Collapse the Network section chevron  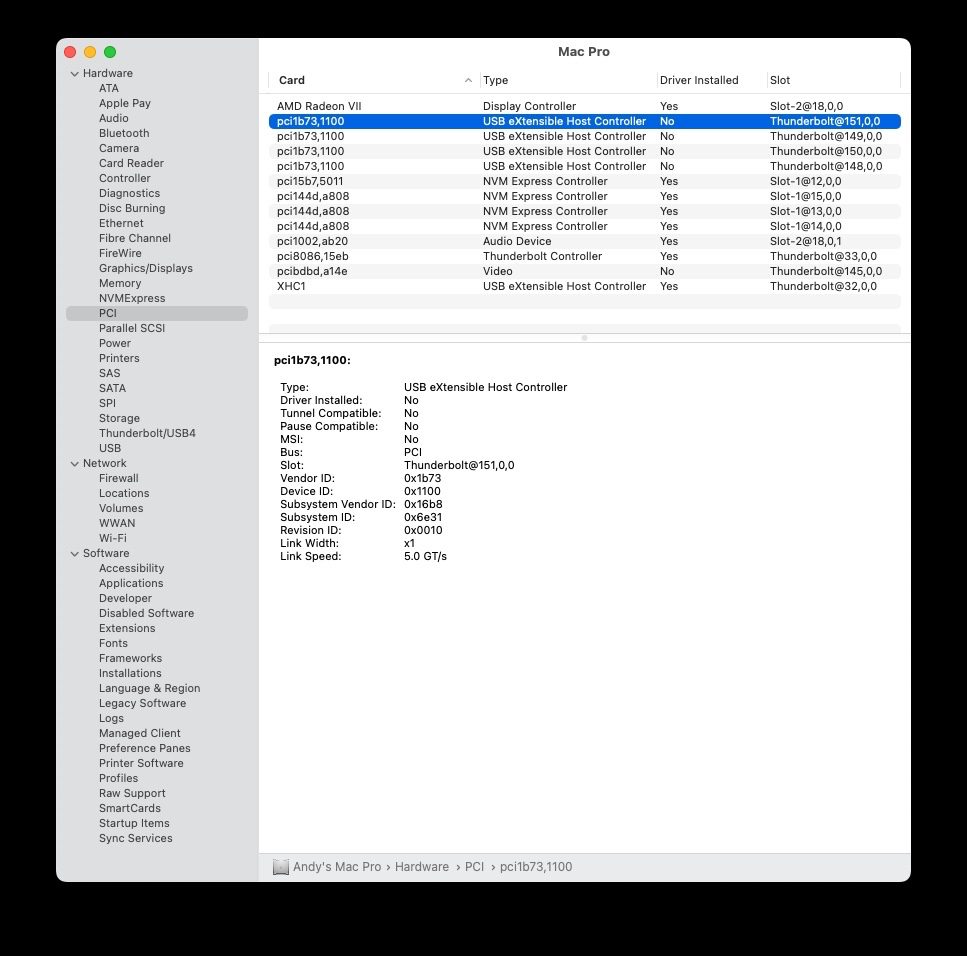pyautogui.click(x=75, y=464)
